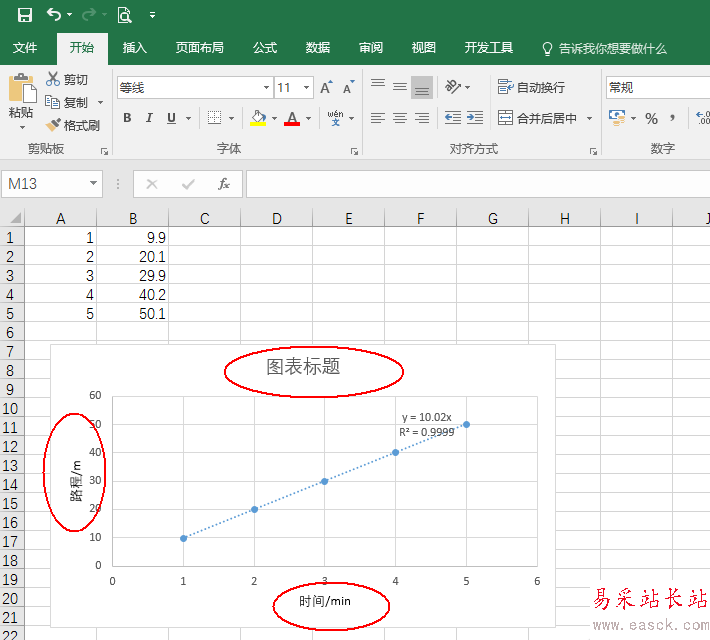Toggle Underline formatting
Screen dimensions: 710x640
171,118
